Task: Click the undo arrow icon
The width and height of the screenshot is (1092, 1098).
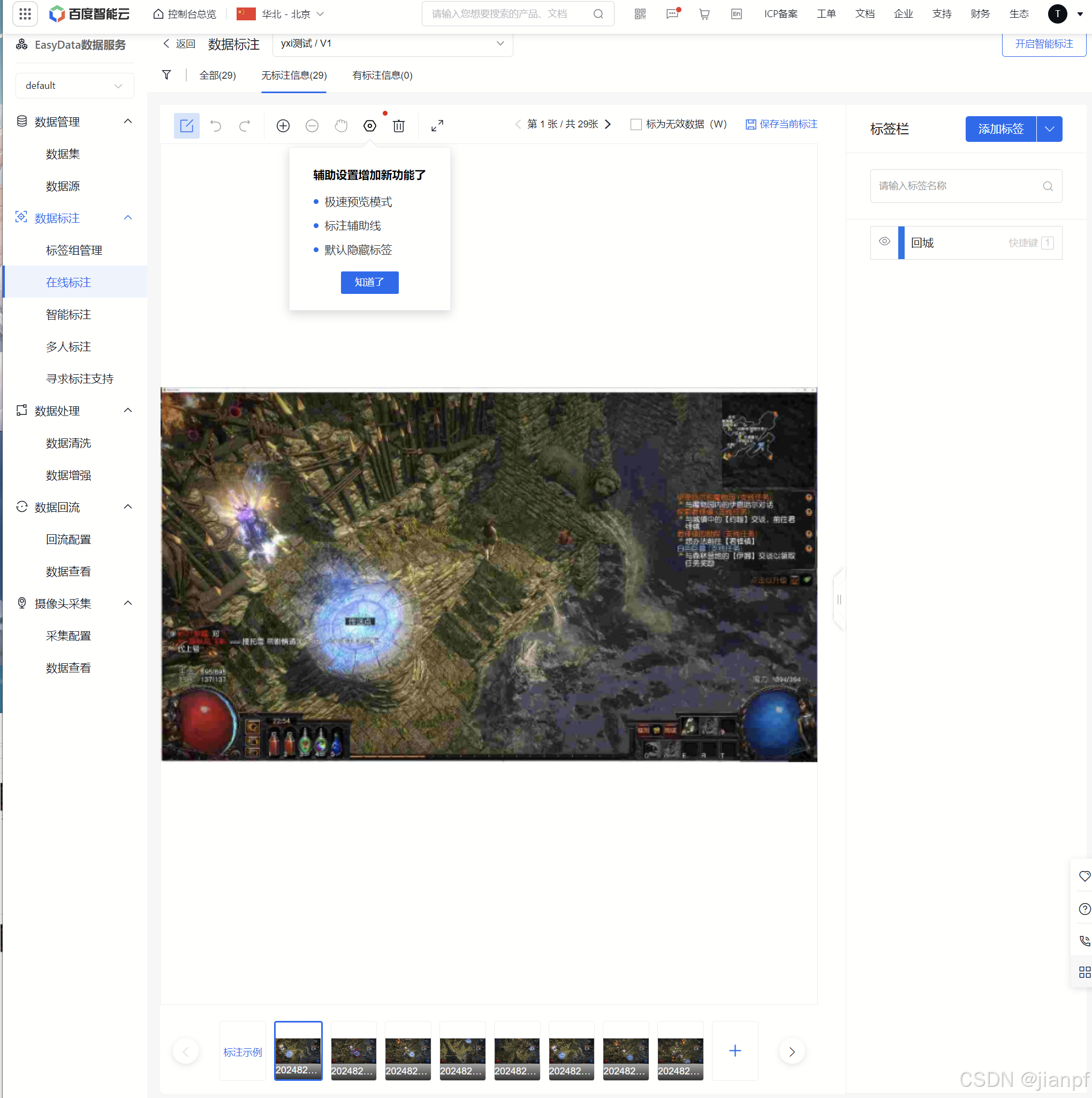Action: coord(215,126)
